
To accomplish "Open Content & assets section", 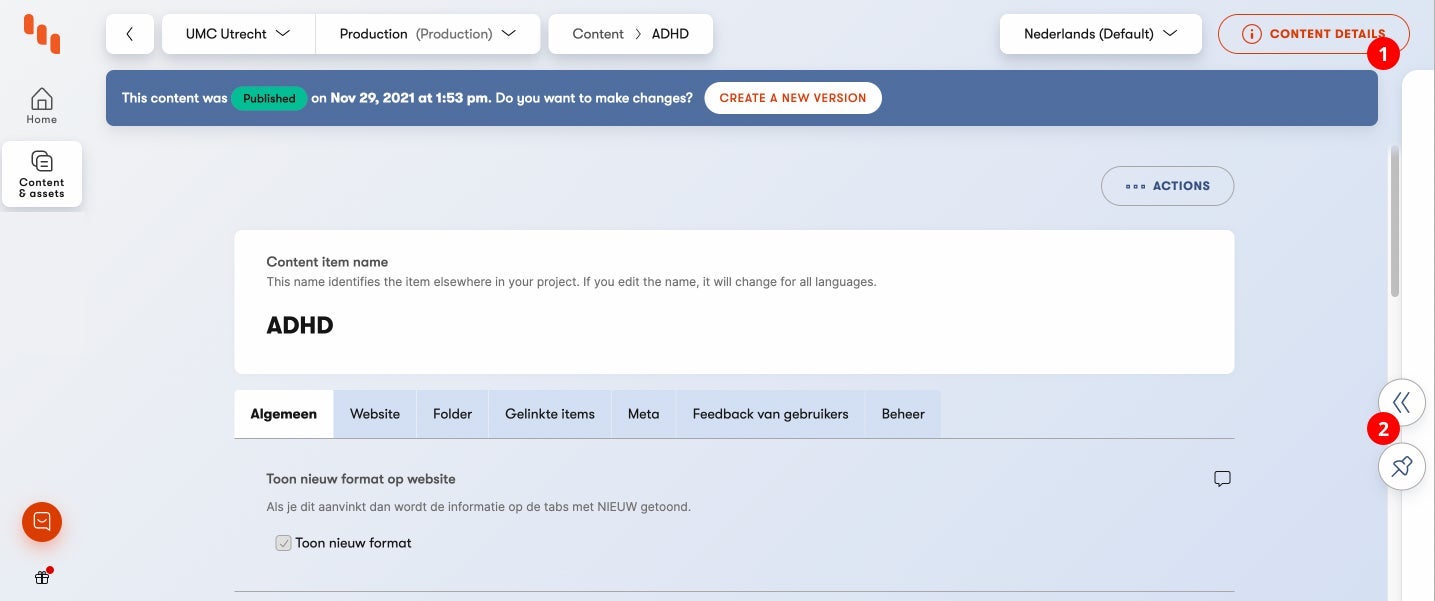I will [x=42, y=174].
